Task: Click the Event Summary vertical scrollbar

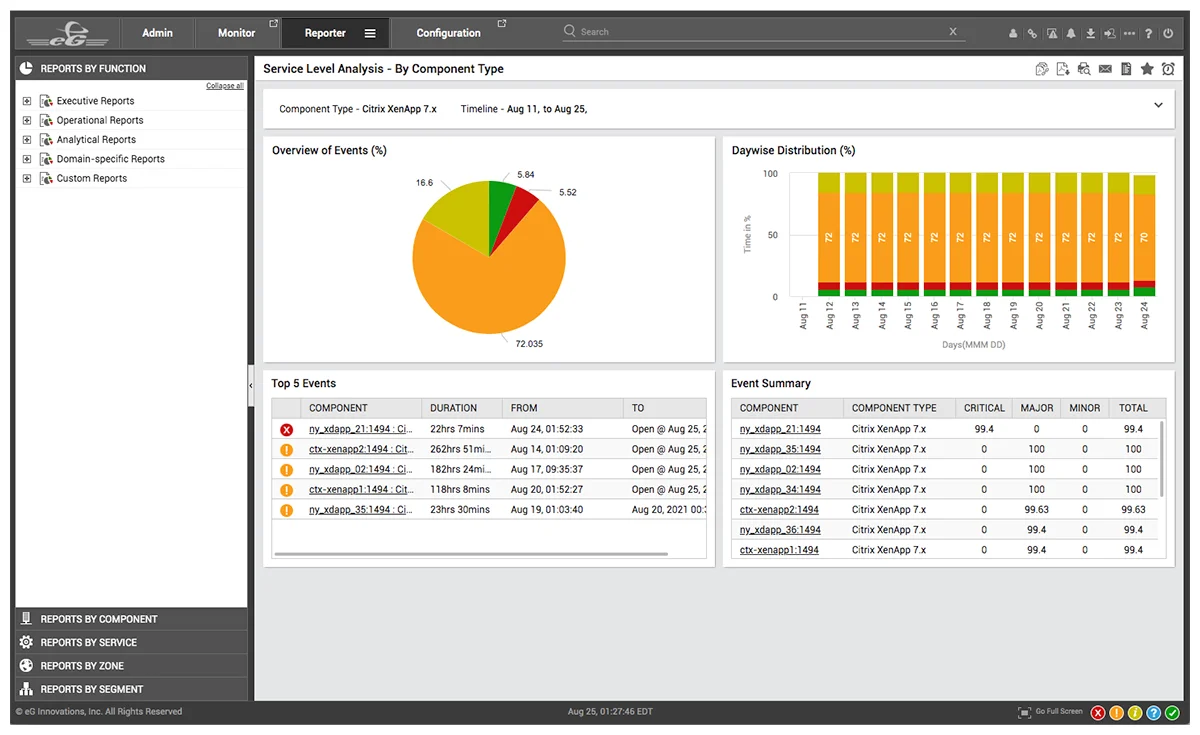Action: [1162, 459]
